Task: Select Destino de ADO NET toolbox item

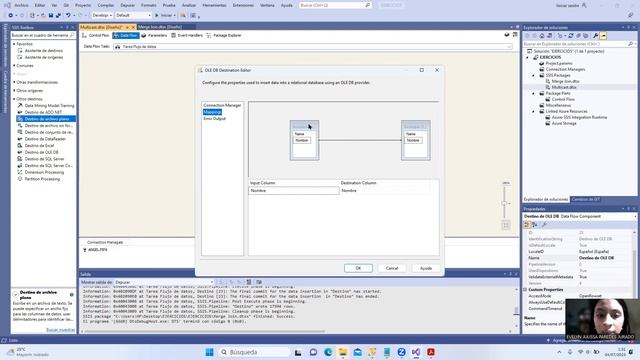Action: point(43,112)
